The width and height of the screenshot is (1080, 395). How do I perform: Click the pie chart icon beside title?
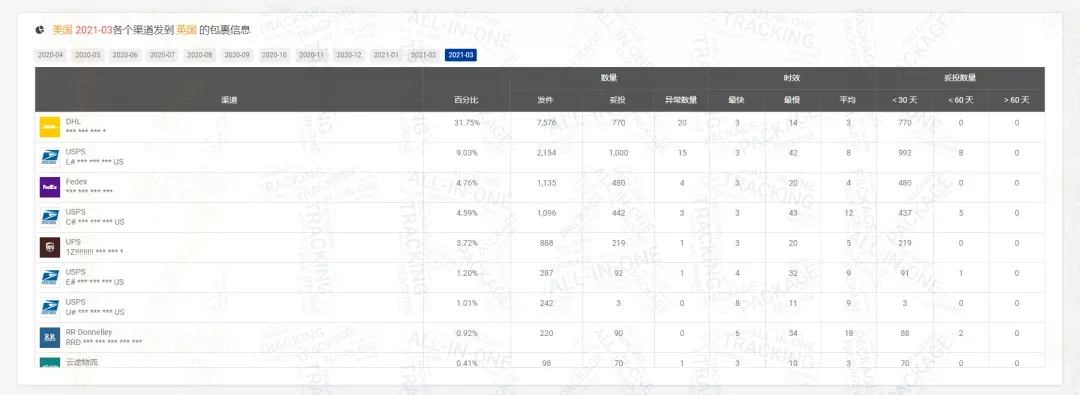coord(41,30)
